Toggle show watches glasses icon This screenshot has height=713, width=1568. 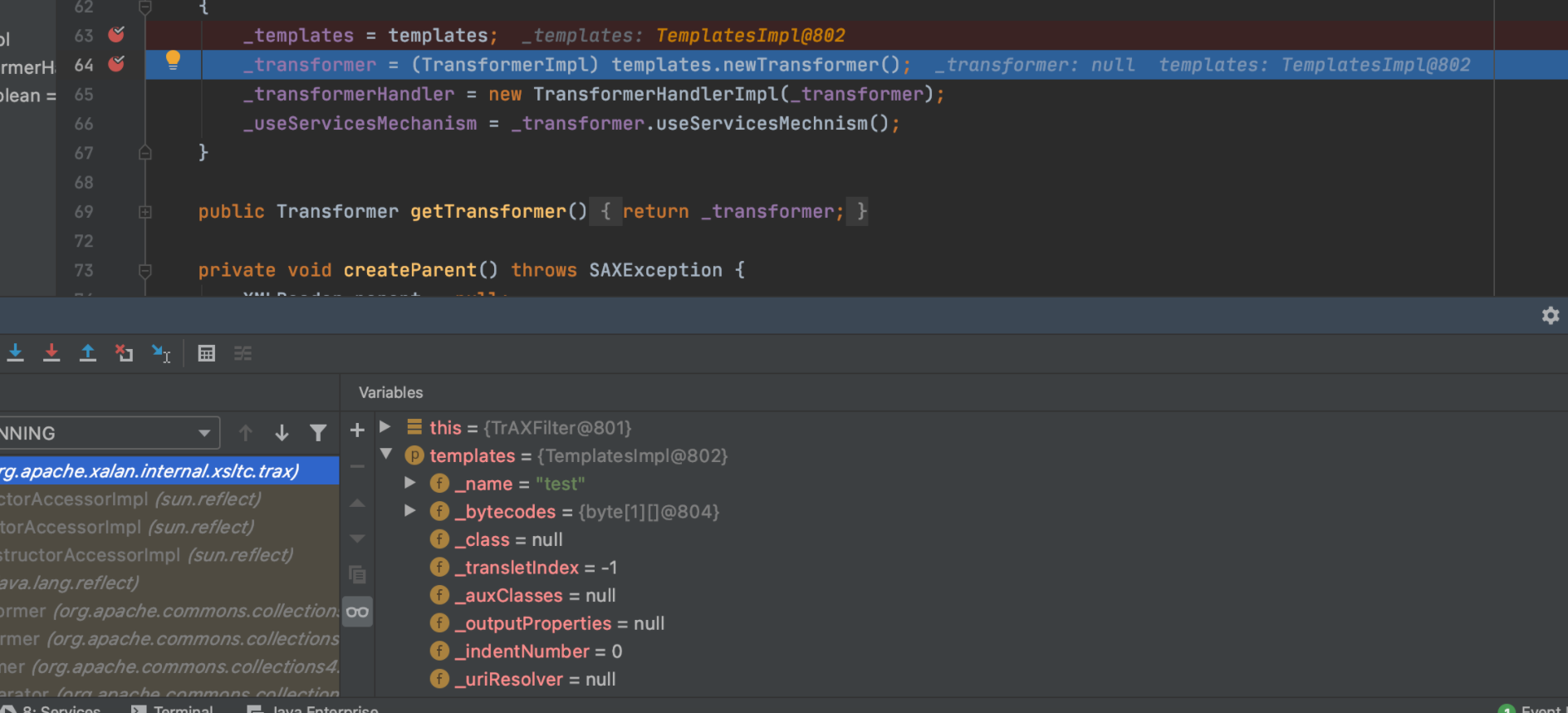coord(357,612)
